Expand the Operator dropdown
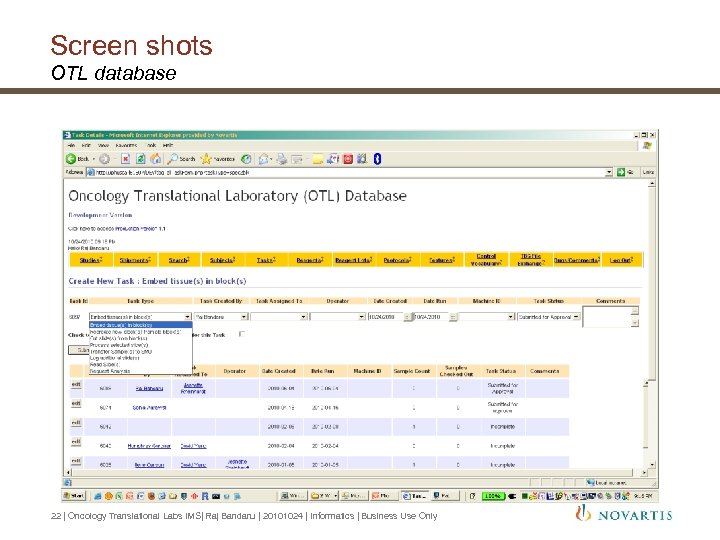This screenshot has height=540, width=720. tap(362, 317)
